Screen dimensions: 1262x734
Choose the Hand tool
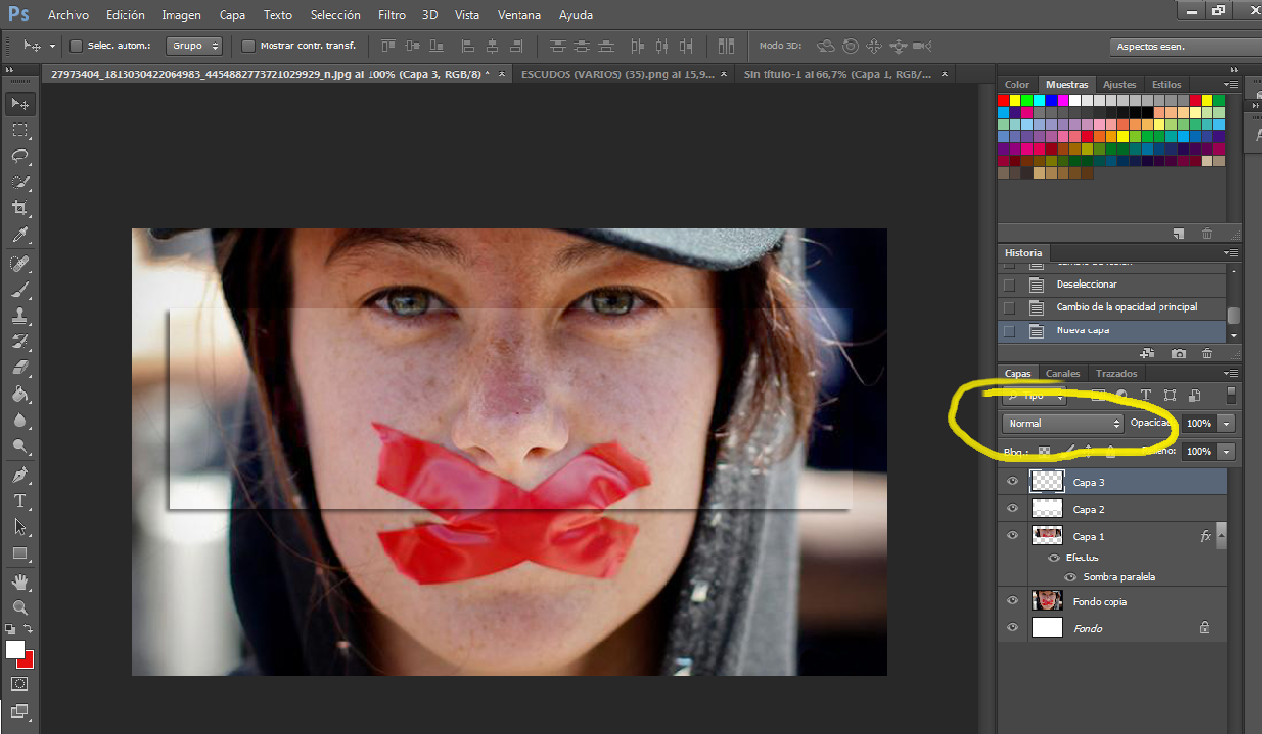point(20,581)
